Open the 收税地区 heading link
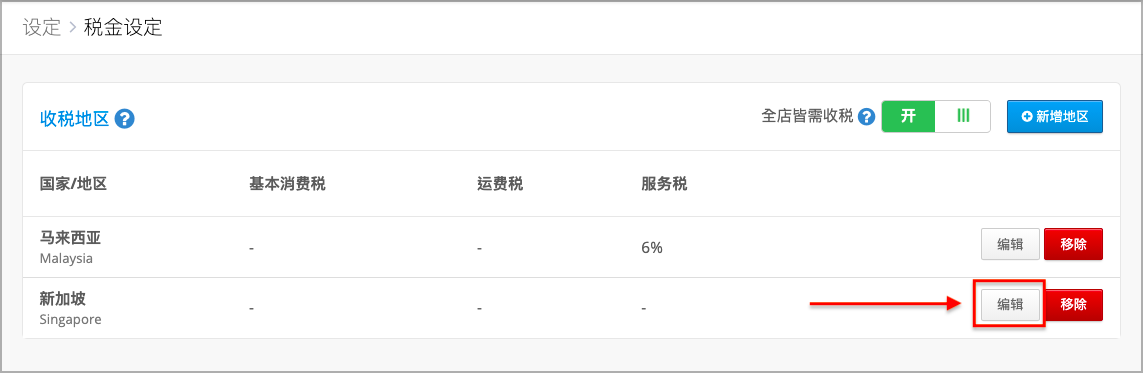This screenshot has height=373, width=1143. coord(74,117)
